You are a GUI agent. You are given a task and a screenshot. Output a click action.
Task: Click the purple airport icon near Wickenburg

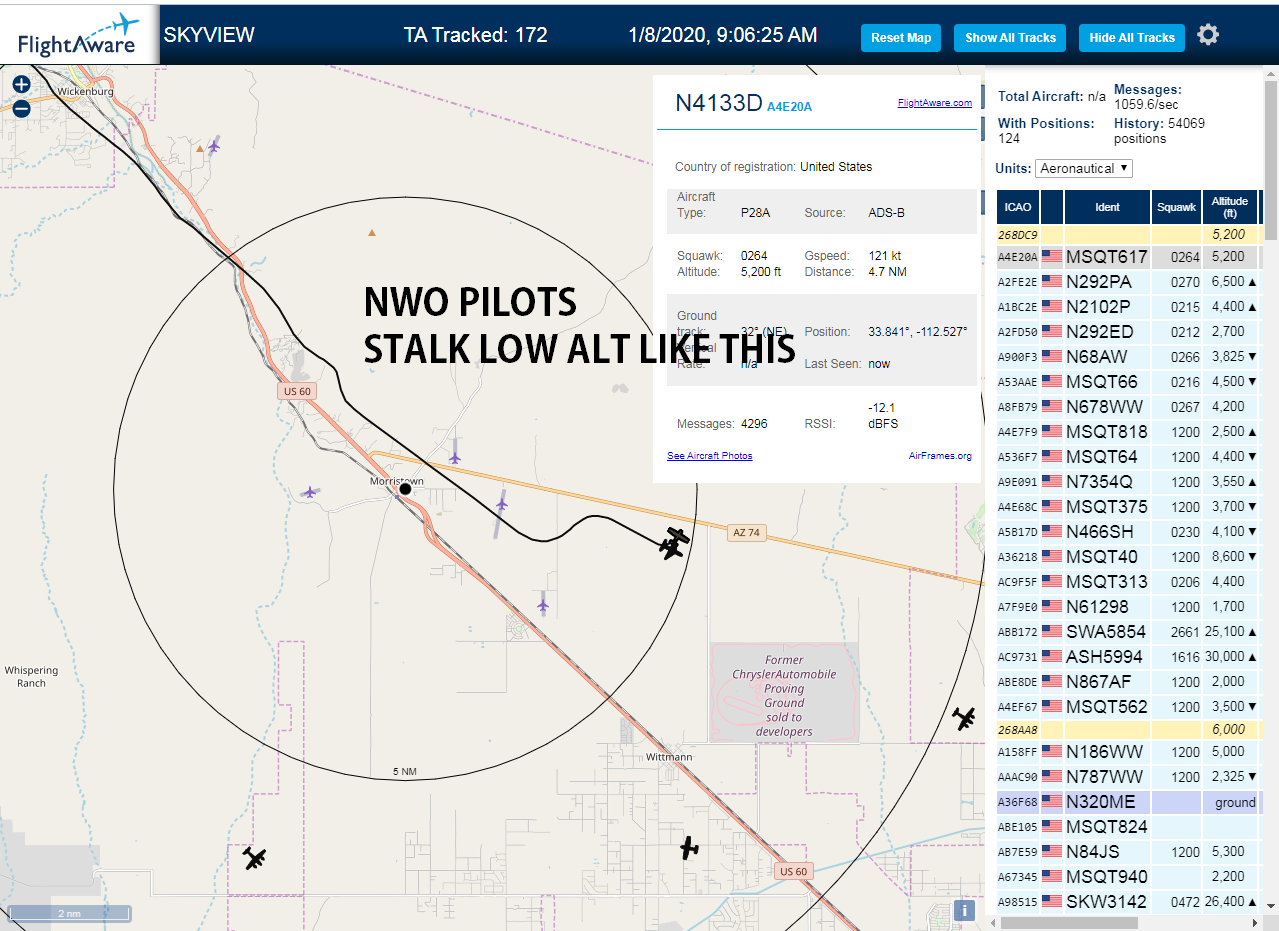213,146
